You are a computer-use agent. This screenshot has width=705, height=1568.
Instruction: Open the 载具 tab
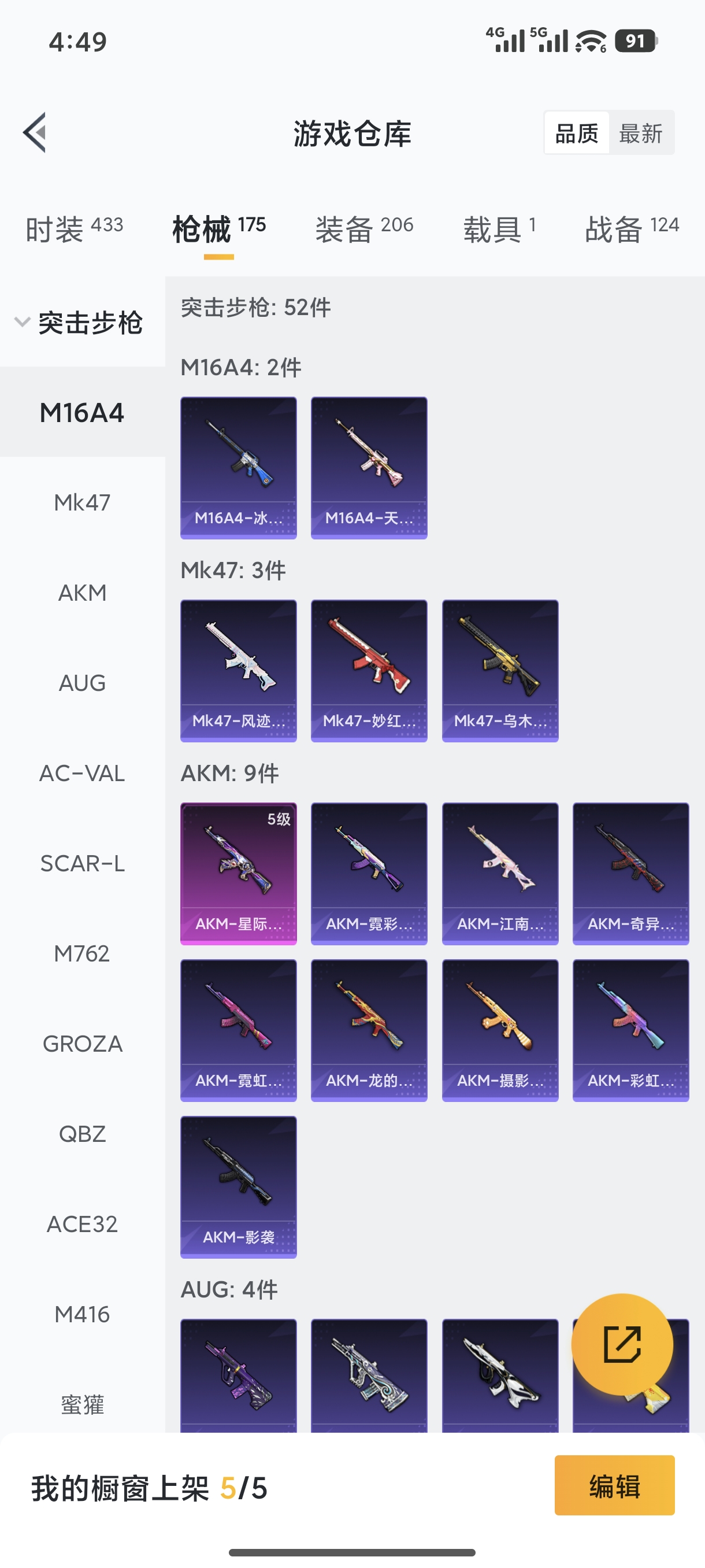[x=499, y=229]
